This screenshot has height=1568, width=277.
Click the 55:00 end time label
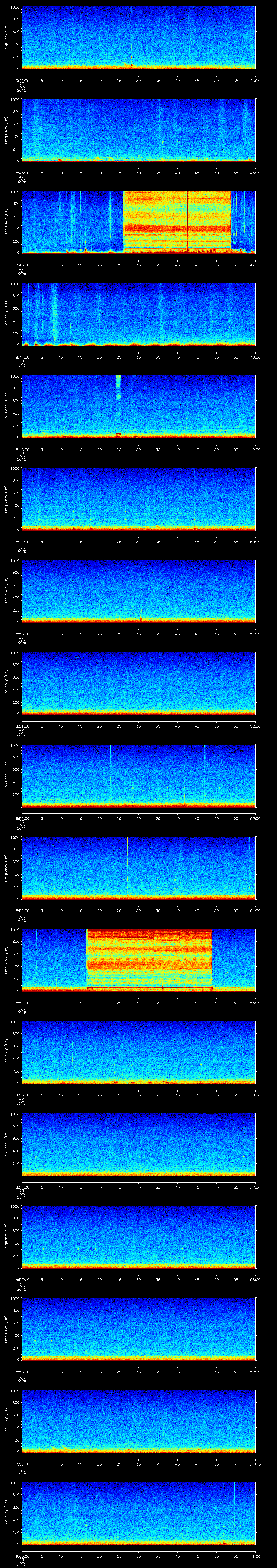pos(256,1003)
